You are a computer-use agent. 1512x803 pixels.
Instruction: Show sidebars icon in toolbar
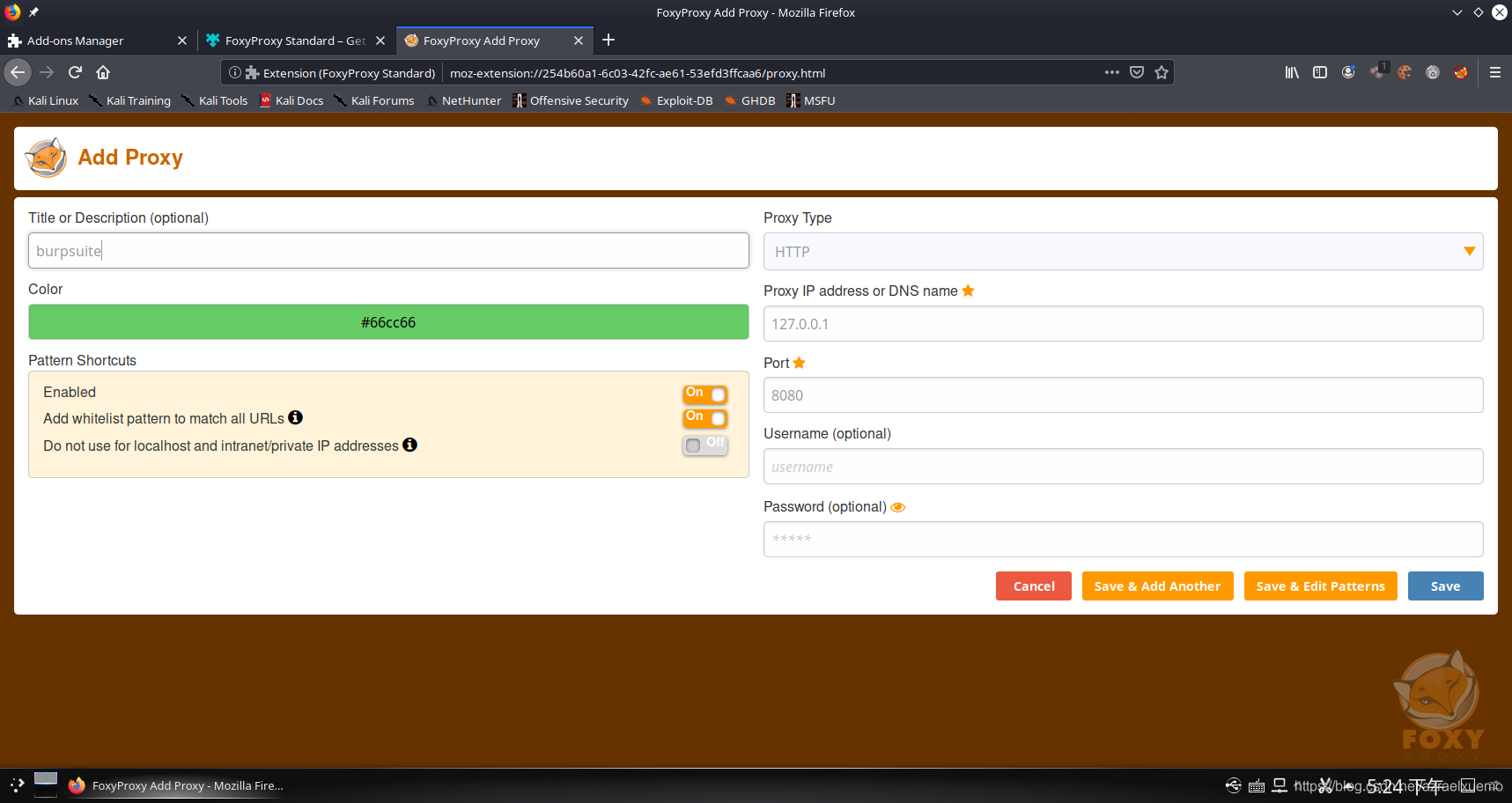[x=1320, y=72]
